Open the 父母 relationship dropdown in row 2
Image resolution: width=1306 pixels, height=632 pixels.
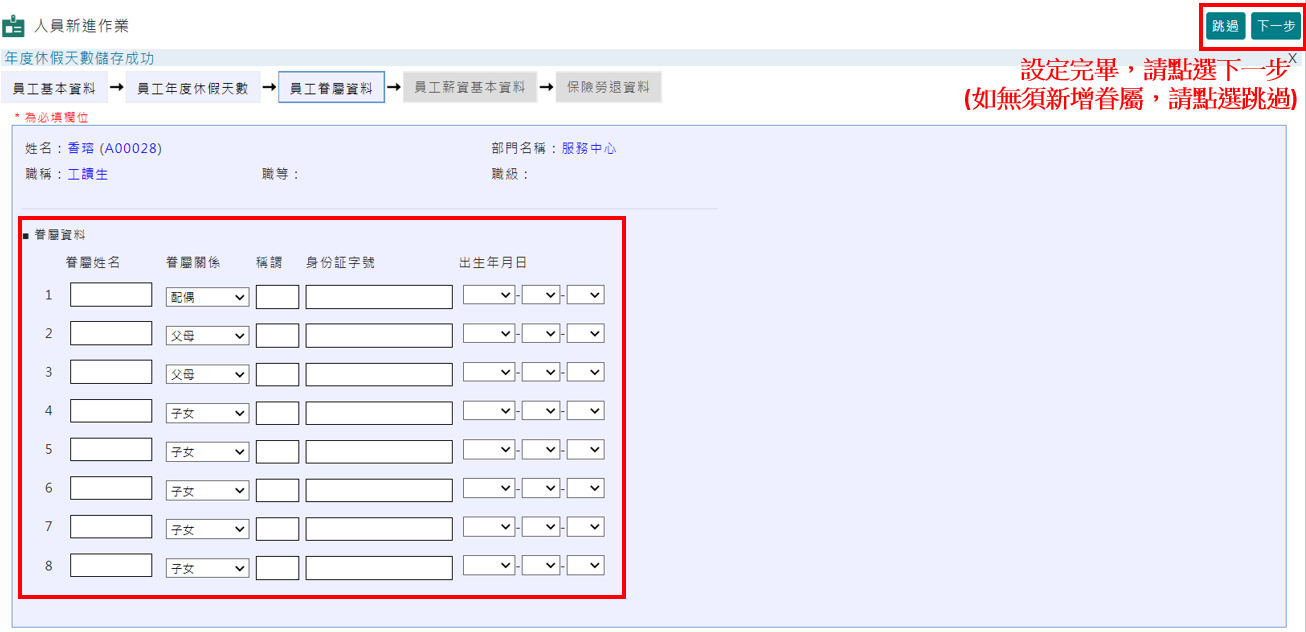pos(207,333)
